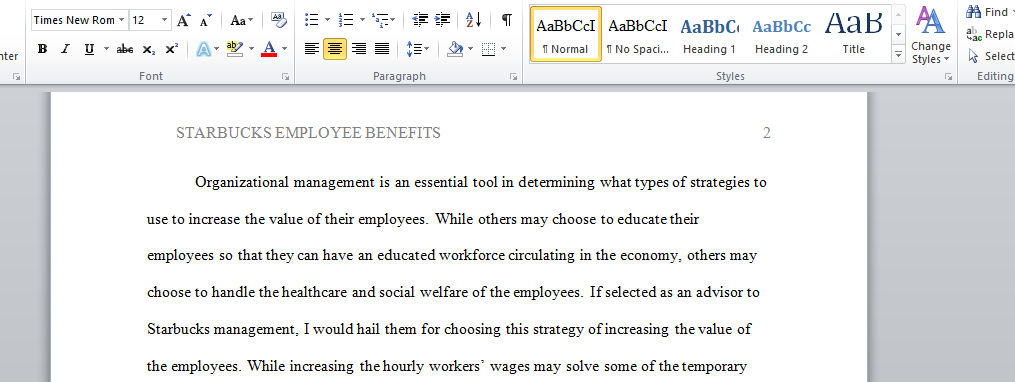Screen dimensions: 1015x382
Task: Click the Select button
Action: click(990, 56)
